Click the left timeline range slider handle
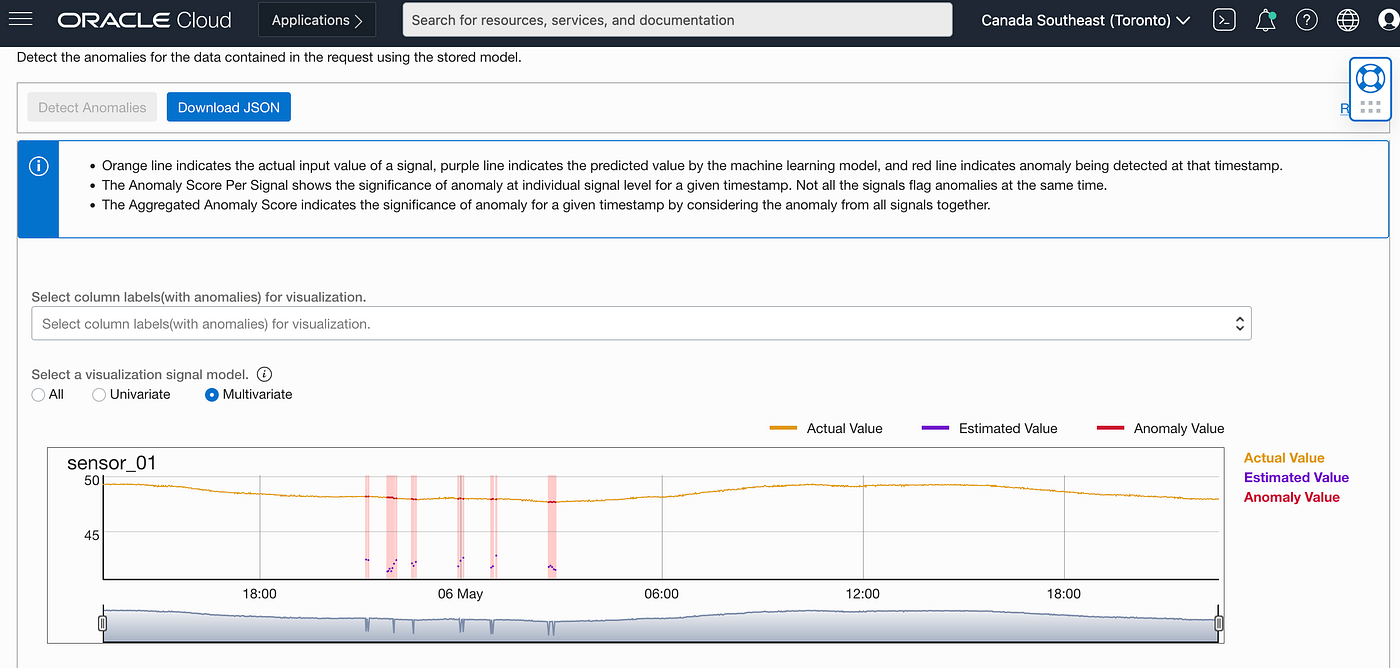Screen dimensions: 1400x668 tap(102, 622)
